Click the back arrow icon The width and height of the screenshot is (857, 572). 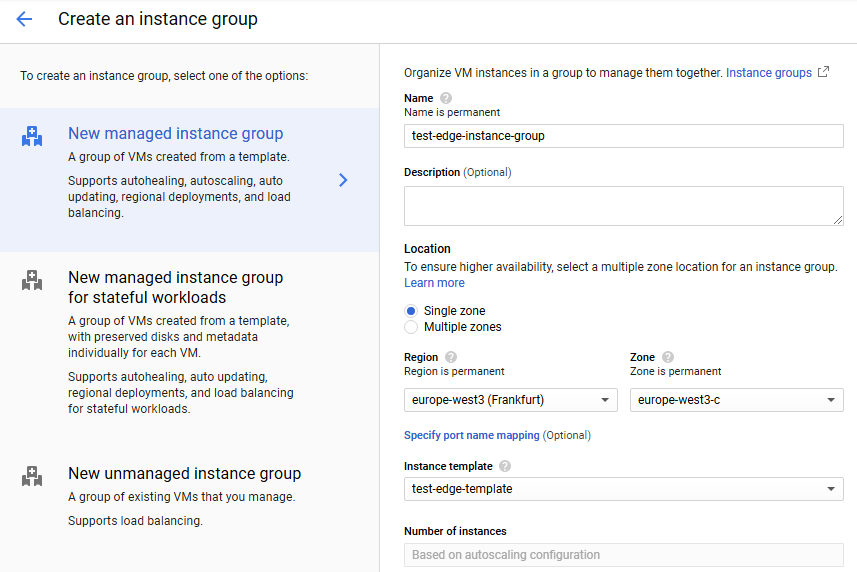[24, 19]
